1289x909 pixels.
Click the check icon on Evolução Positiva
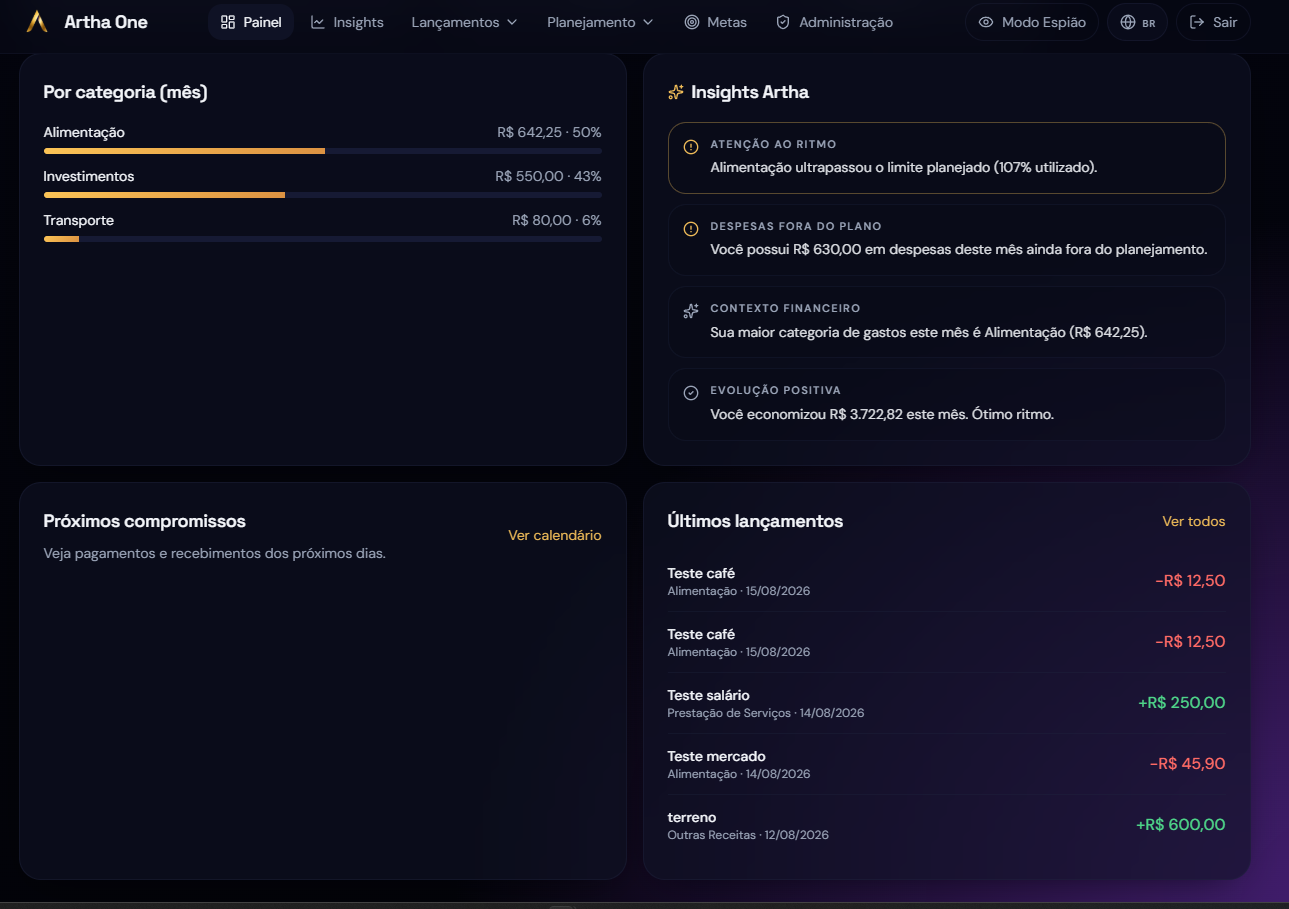pyautogui.click(x=691, y=393)
